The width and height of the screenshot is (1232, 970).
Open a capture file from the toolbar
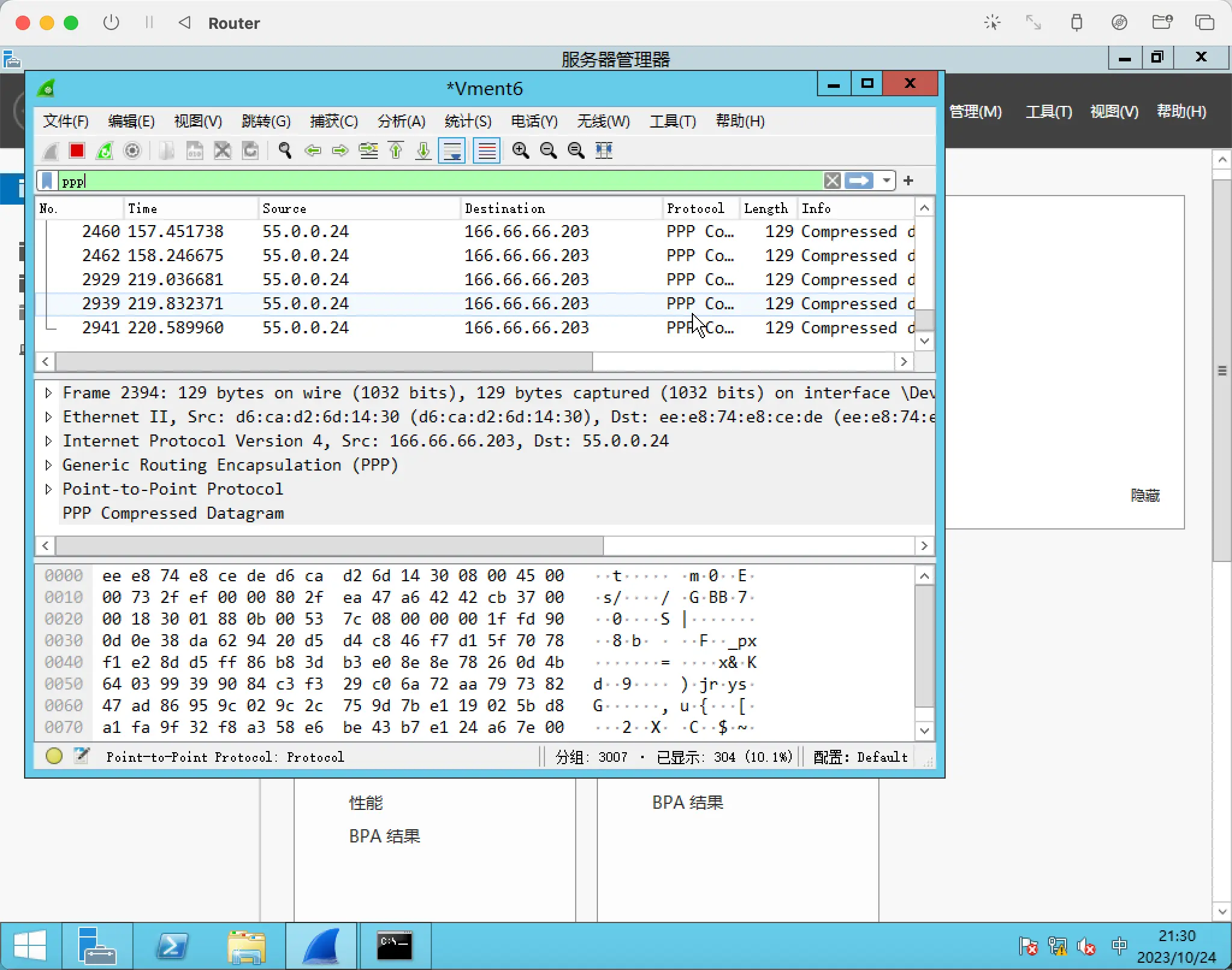167,150
